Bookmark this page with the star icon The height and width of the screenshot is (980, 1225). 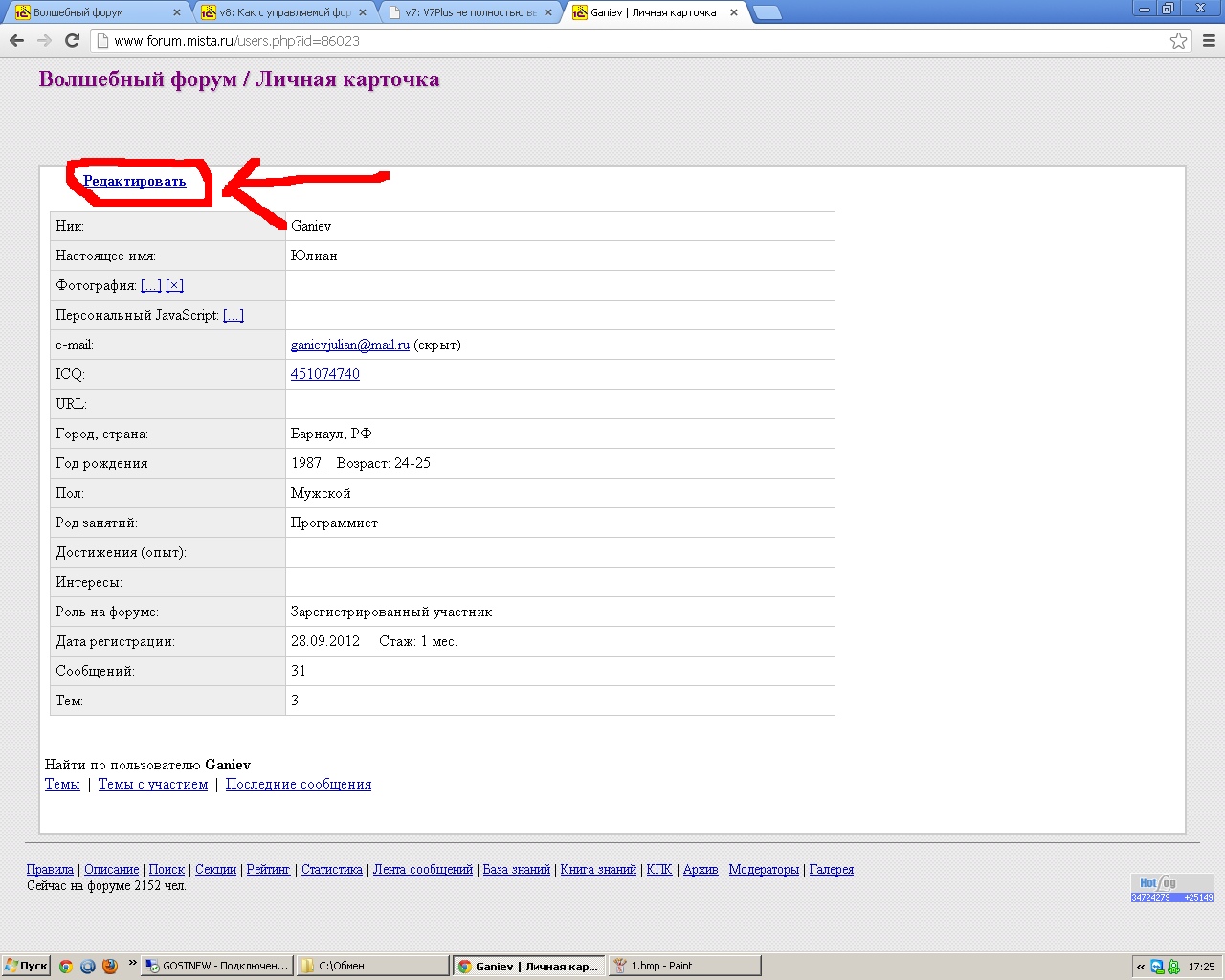click(1178, 40)
